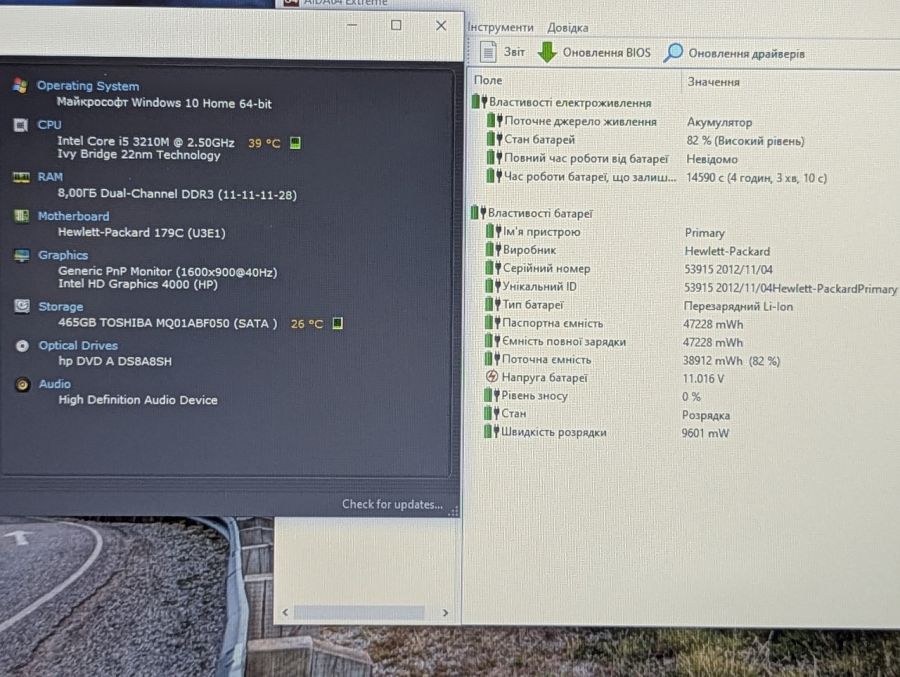Open the Інструменти menu in AIDA64
900x677 pixels.
pyautogui.click(x=501, y=28)
